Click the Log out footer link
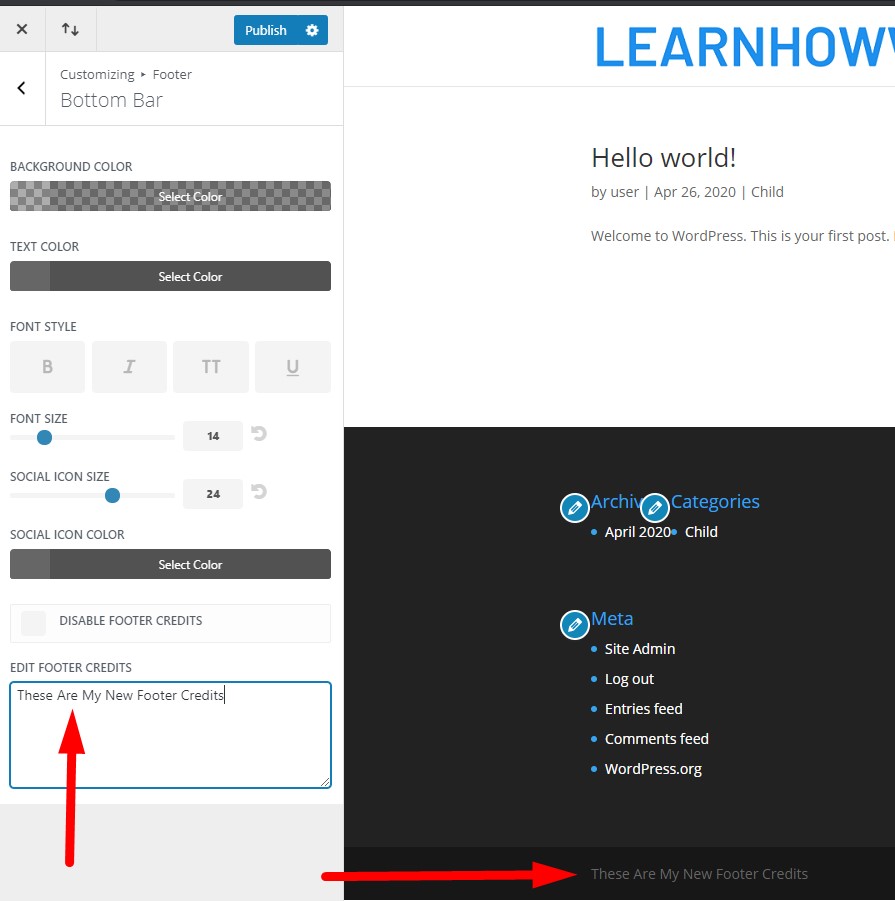The width and height of the screenshot is (895, 901). [x=629, y=679]
